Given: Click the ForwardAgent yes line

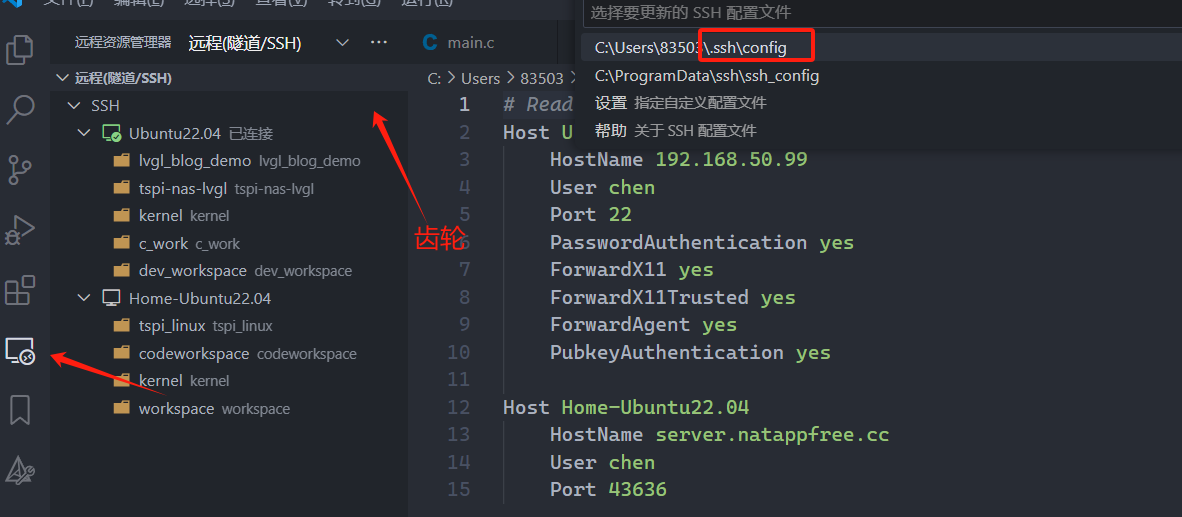Looking at the screenshot, I should coord(643,325).
